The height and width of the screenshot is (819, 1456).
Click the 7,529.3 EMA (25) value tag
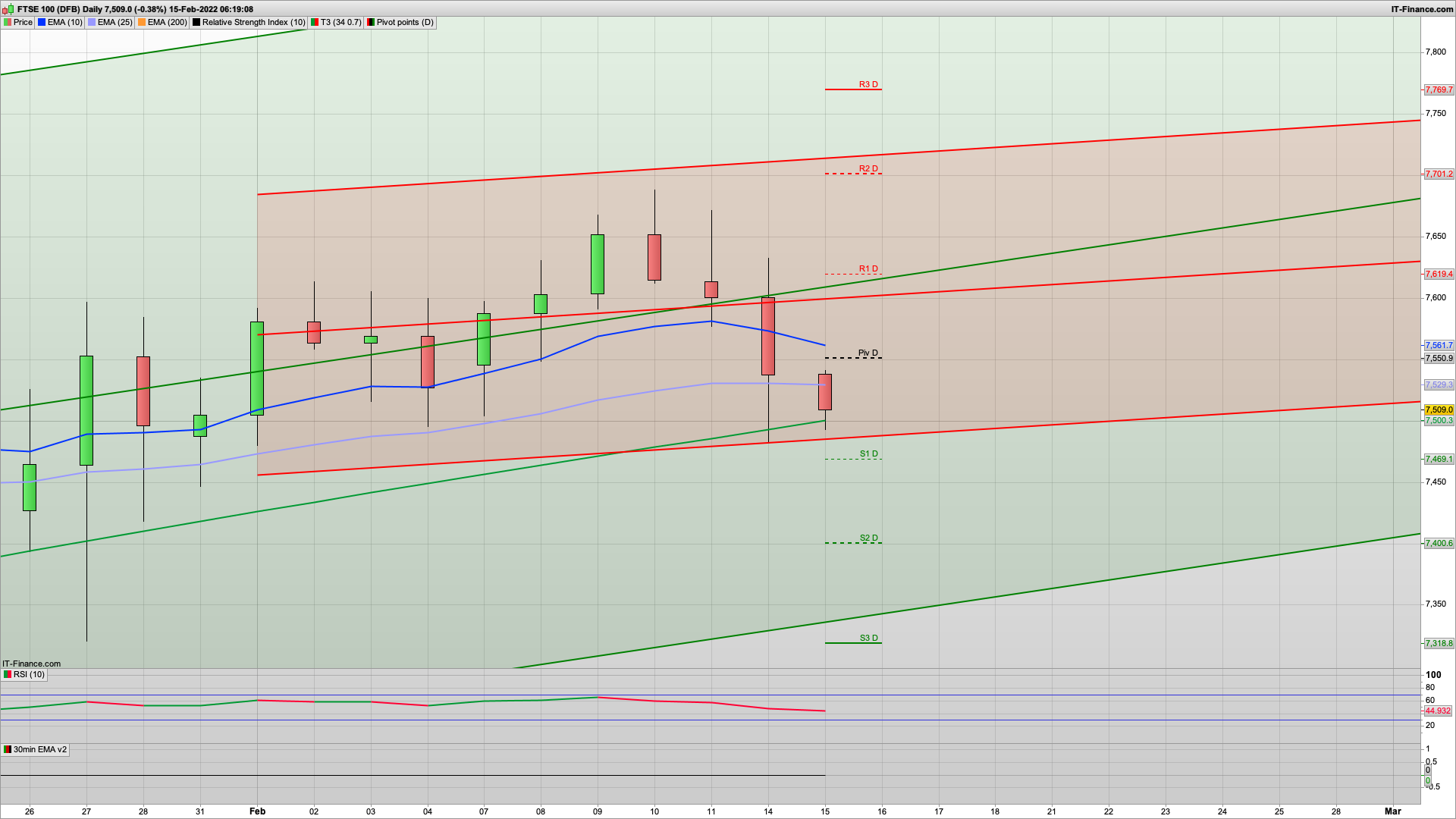1439,384
